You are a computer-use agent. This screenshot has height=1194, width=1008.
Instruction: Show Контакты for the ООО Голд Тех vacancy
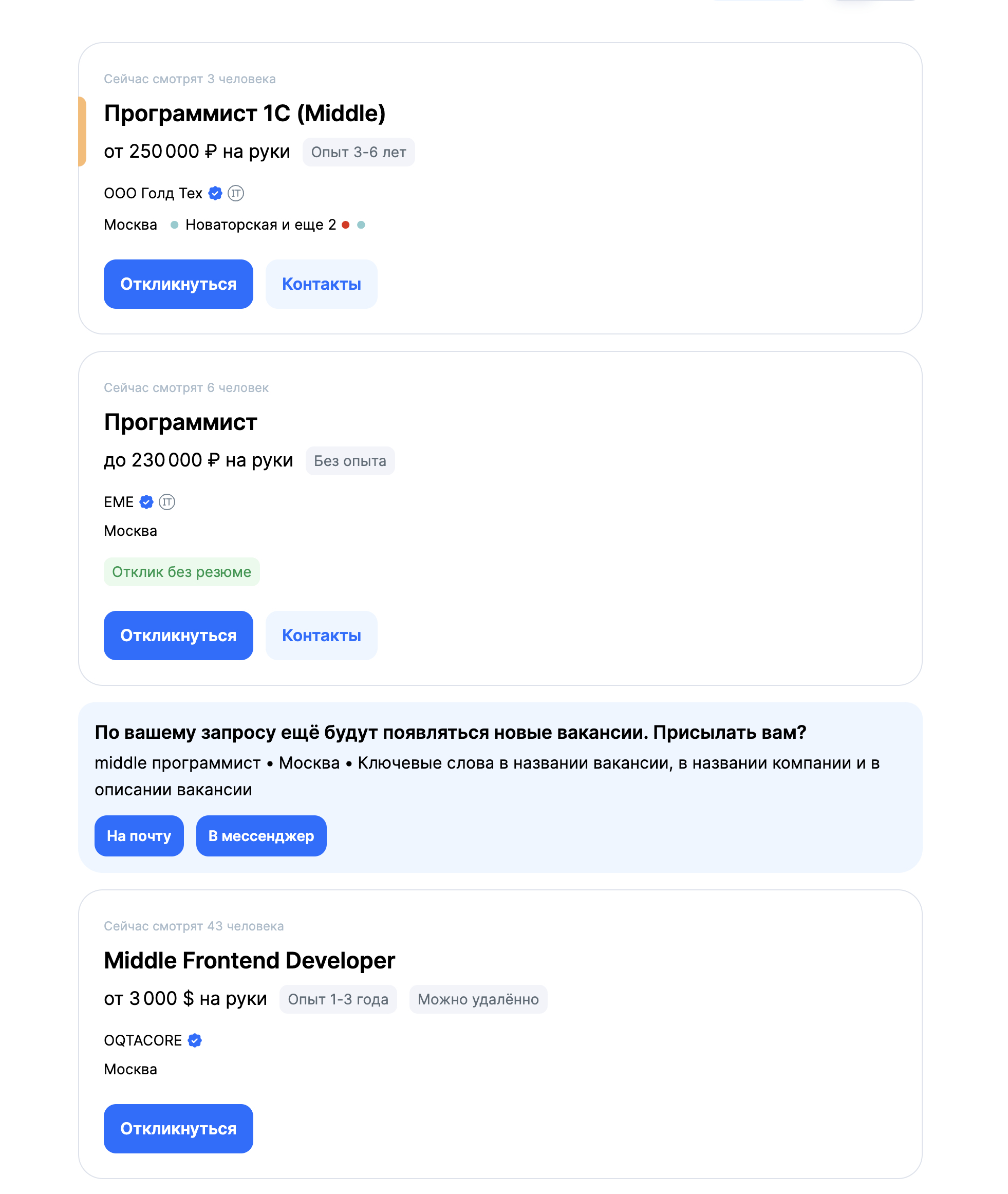tap(321, 284)
